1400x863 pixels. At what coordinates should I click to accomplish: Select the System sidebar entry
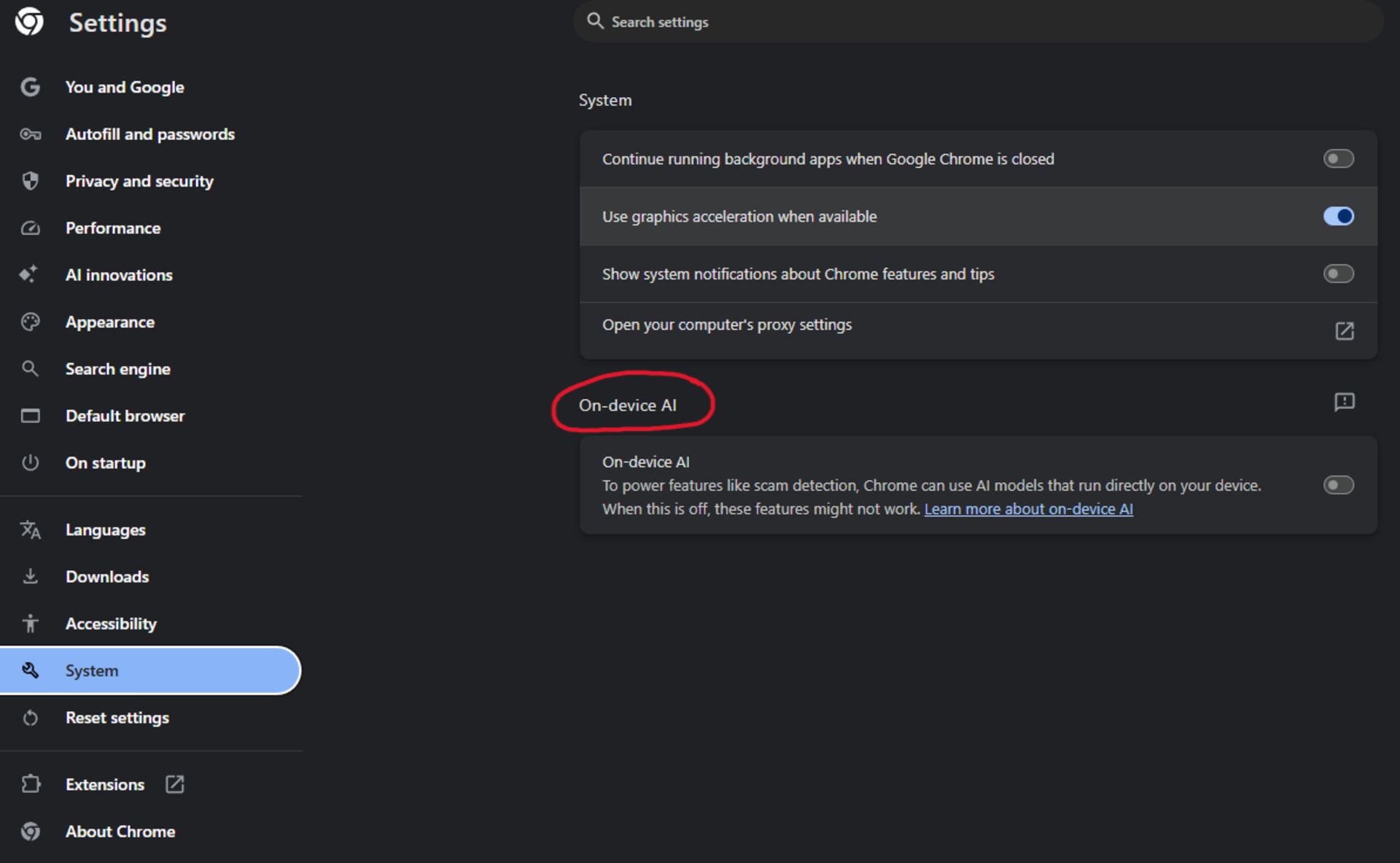149,670
